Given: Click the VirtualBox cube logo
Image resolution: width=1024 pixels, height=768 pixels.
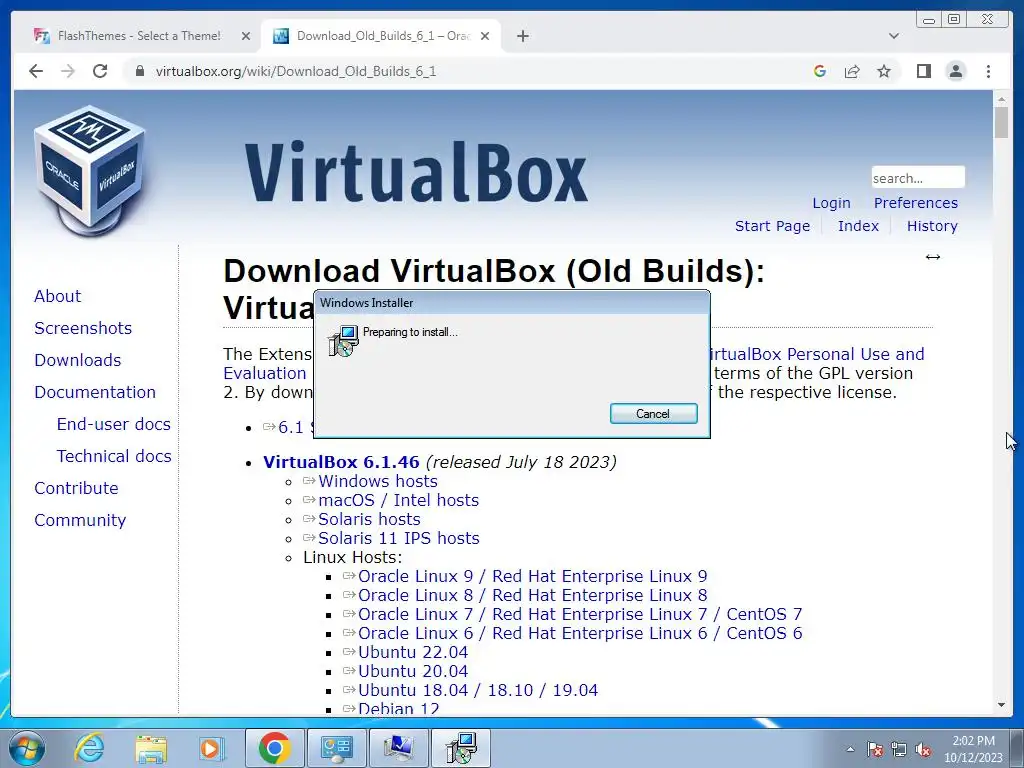Looking at the screenshot, I should [89, 171].
